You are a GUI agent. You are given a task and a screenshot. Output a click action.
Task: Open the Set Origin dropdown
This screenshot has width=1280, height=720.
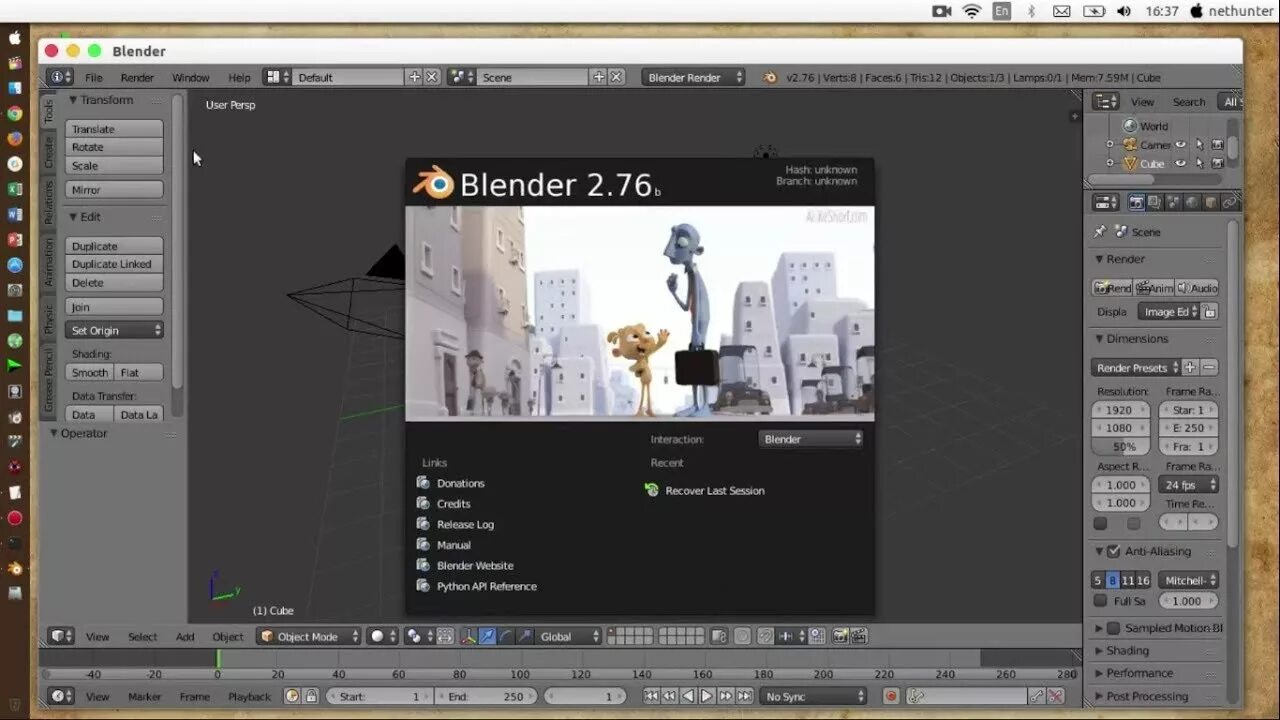click(x=114, y=330)
